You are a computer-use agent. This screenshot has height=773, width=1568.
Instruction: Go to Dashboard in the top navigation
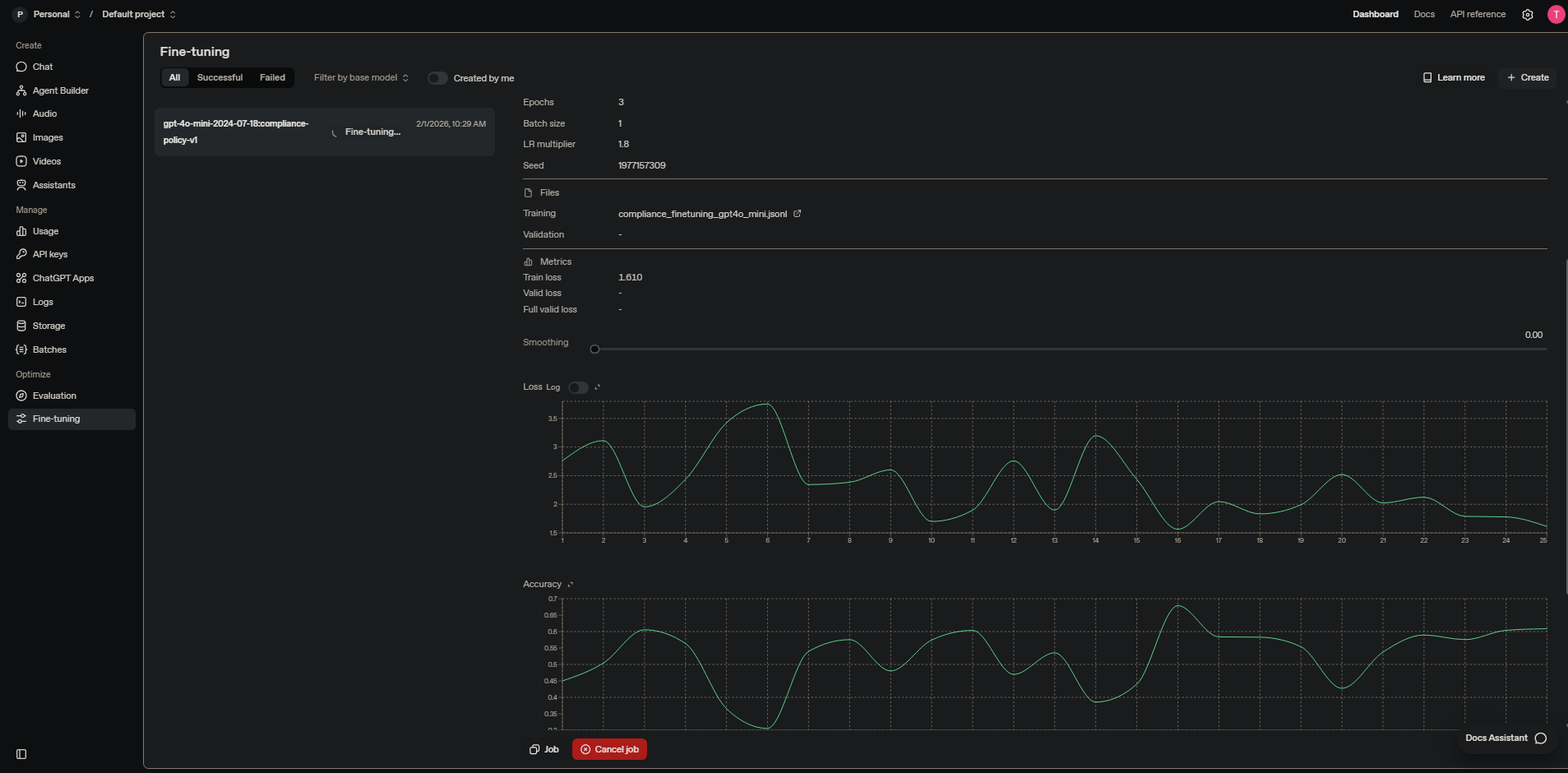tap(1376, 15)
